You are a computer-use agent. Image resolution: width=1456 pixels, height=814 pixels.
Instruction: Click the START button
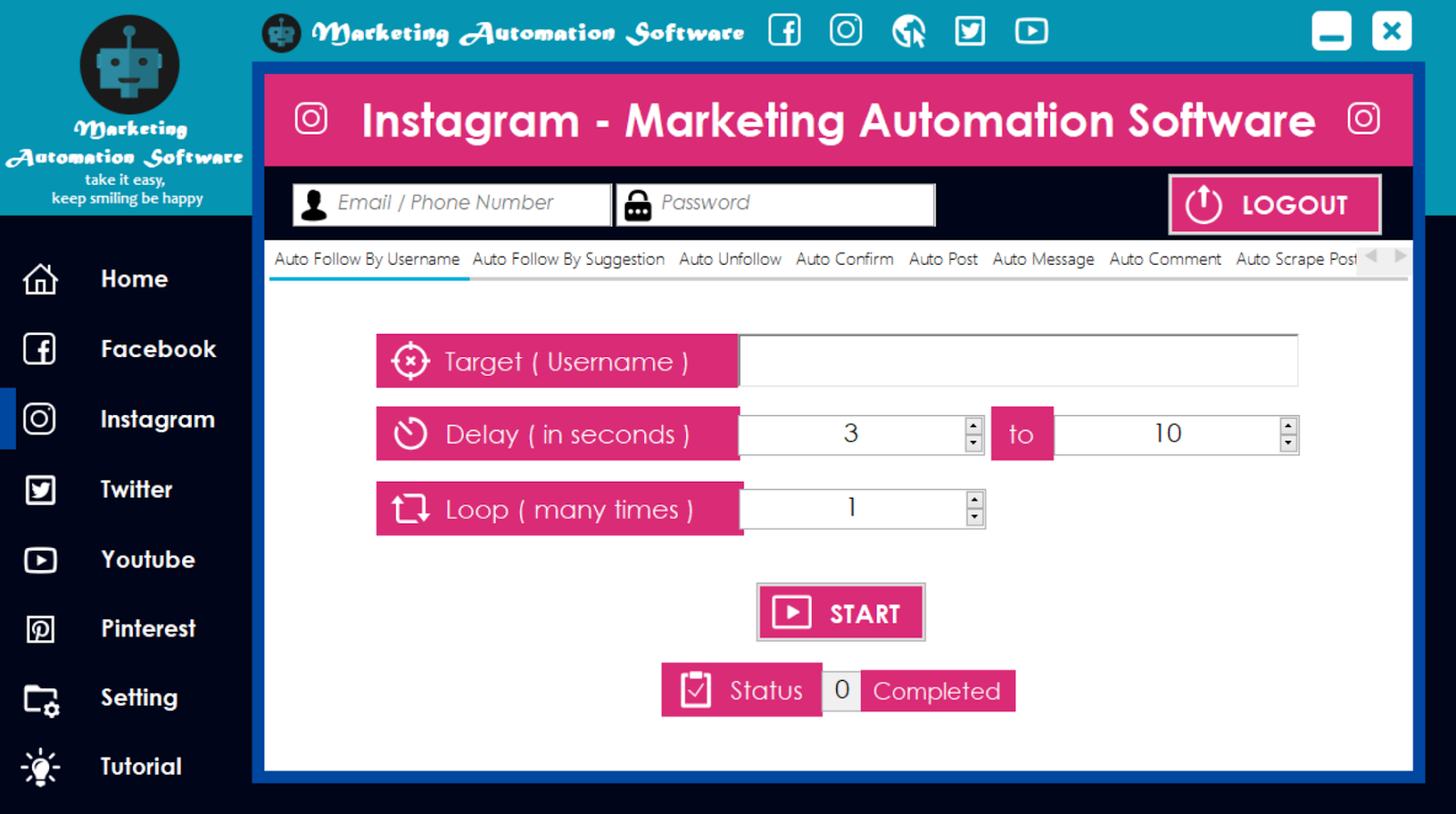pyautogui.click(x=841, y=612)
